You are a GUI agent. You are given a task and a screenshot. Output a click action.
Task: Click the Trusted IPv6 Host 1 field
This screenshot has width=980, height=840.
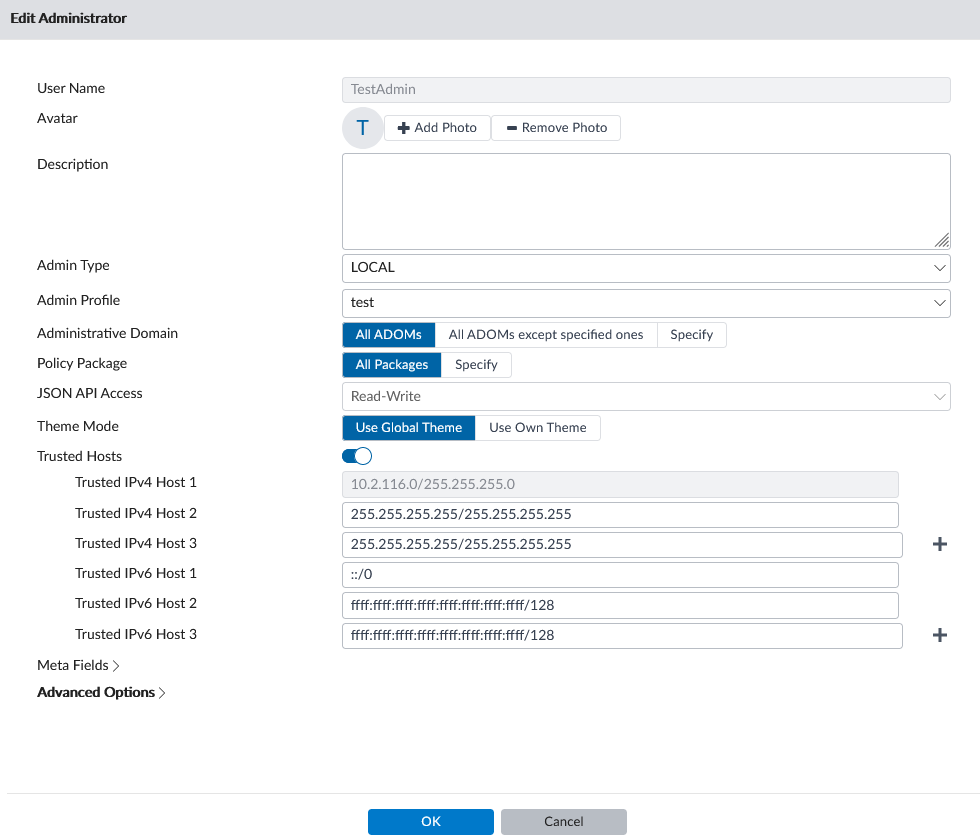pyautogui.click(x=619, y=575)
